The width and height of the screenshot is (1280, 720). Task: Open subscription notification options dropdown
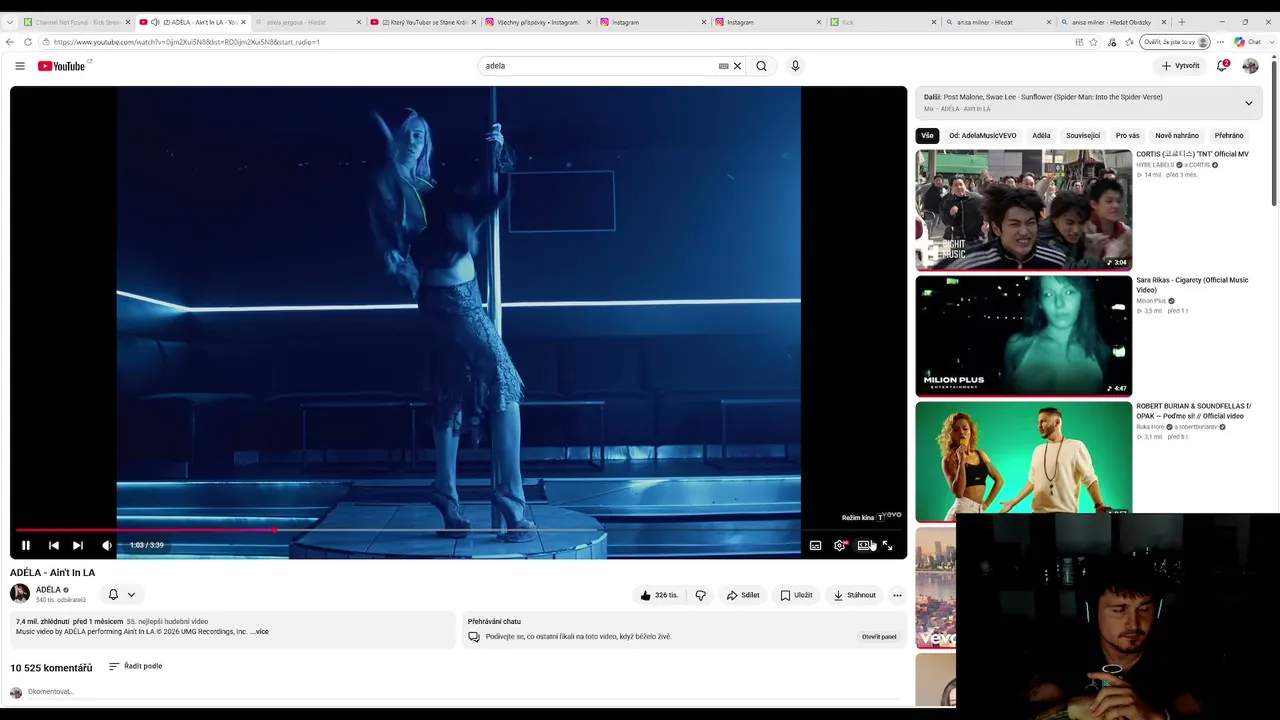point(121,594)
